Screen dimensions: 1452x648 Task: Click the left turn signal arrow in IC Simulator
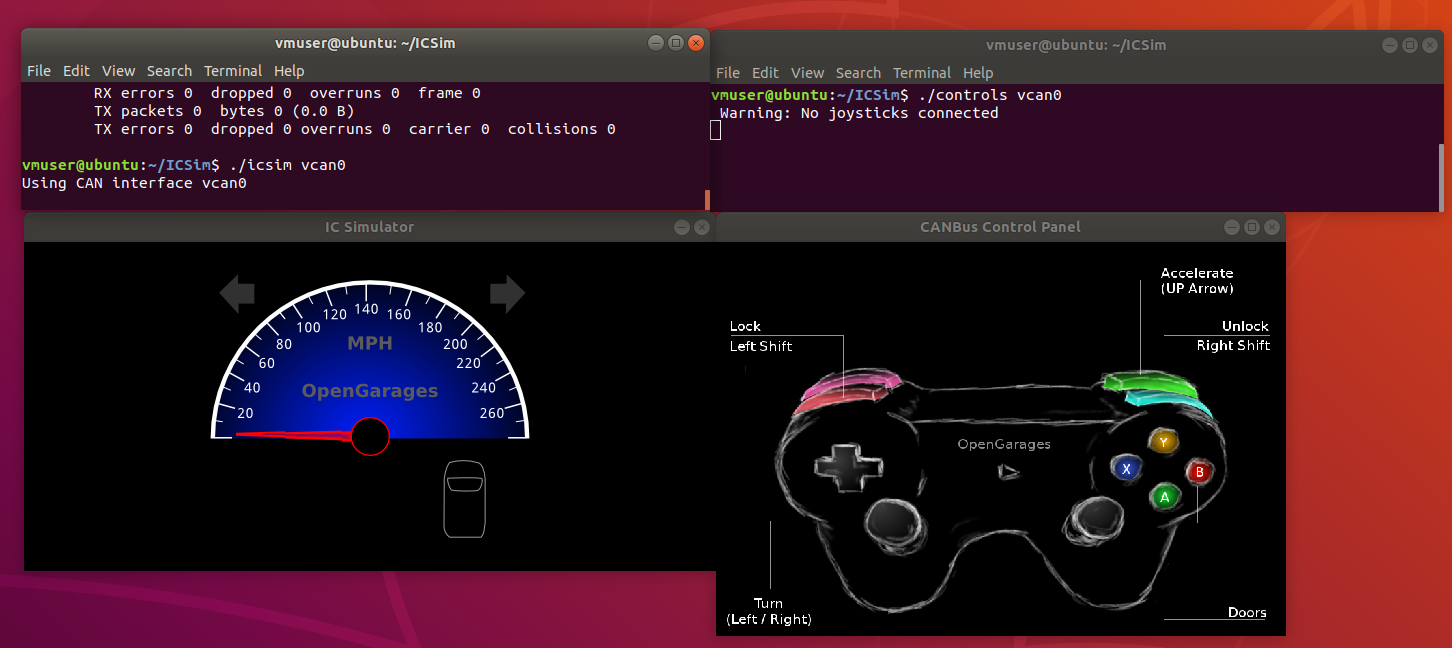pos(237,294)
